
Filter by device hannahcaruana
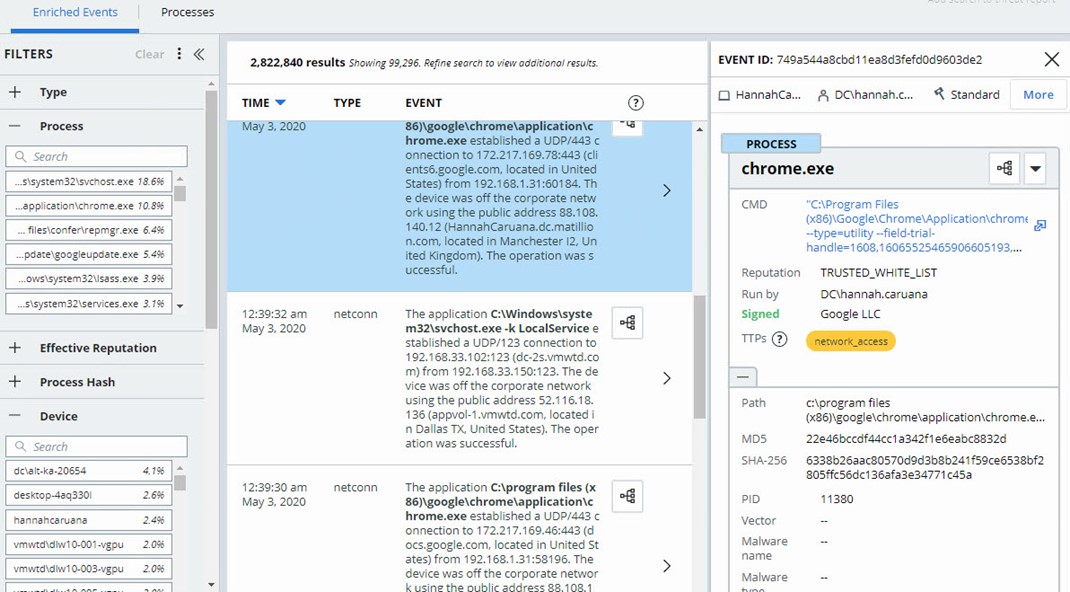point(89,520)
